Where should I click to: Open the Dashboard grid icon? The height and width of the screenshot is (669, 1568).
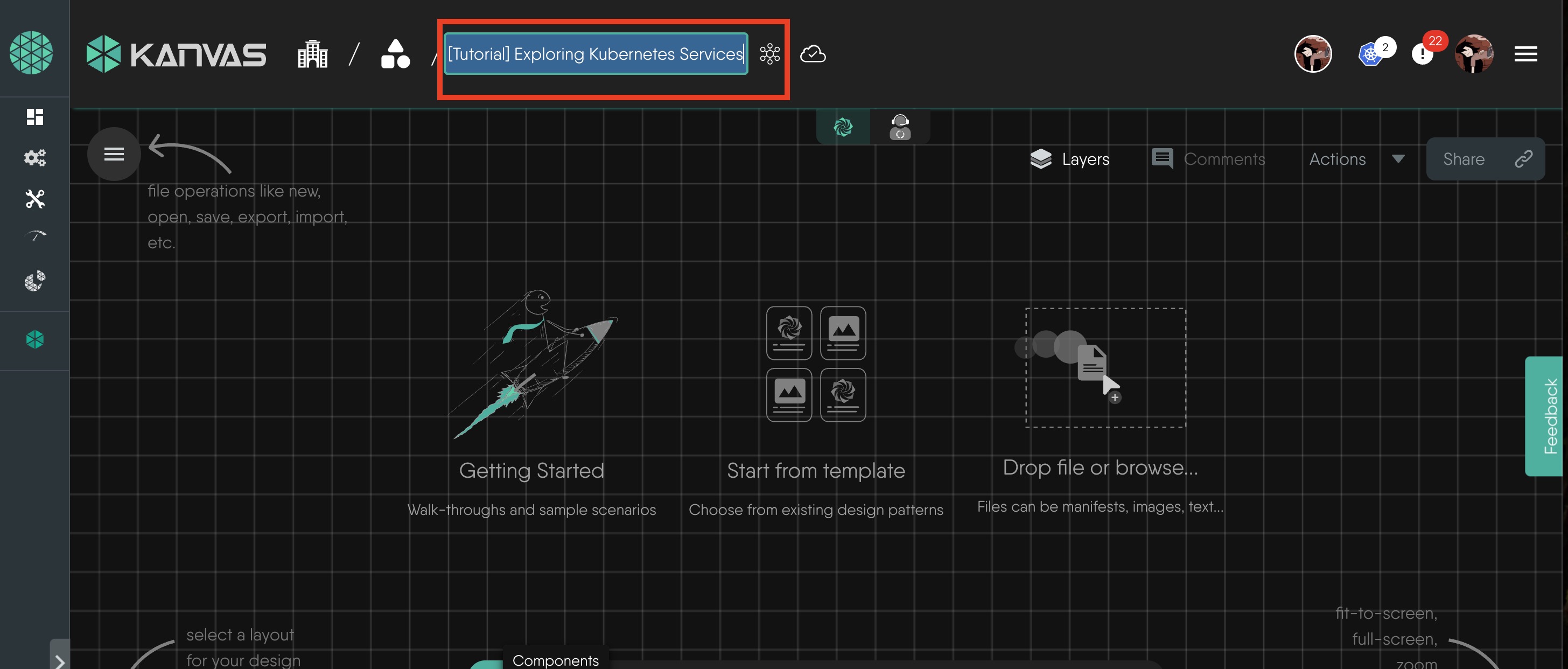(34, 116)
